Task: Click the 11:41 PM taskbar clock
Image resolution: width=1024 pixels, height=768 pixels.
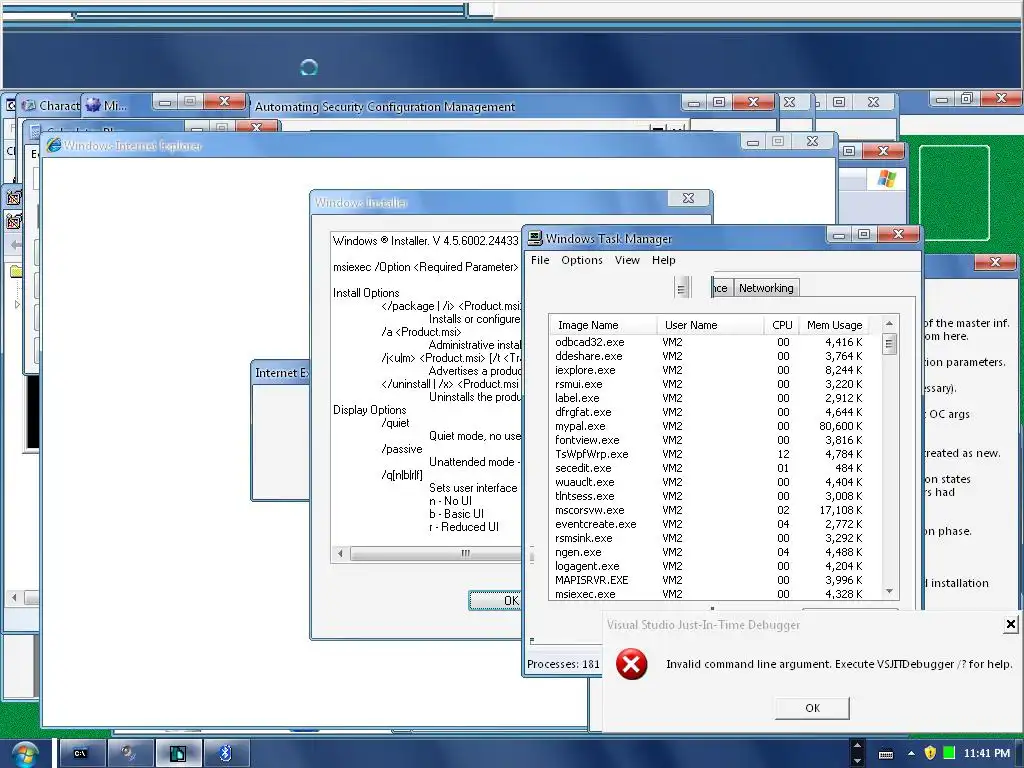Action: (x=987, y=754)
